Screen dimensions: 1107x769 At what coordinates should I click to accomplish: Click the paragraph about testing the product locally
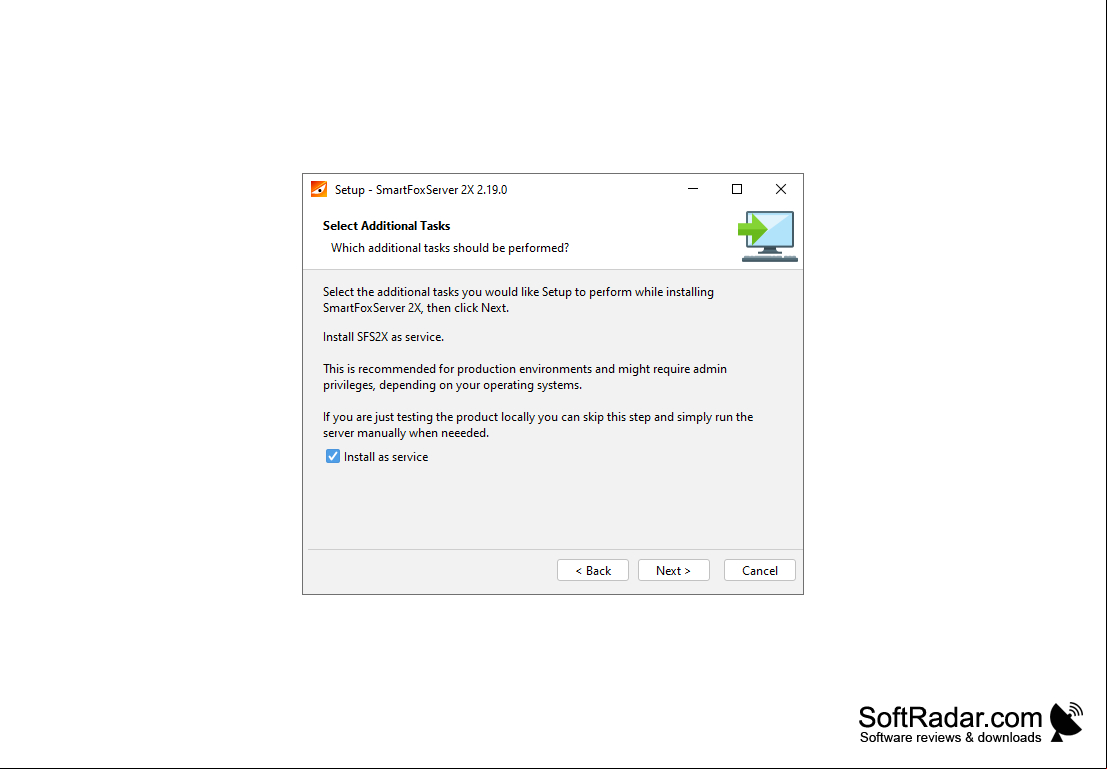pos(538,425)
